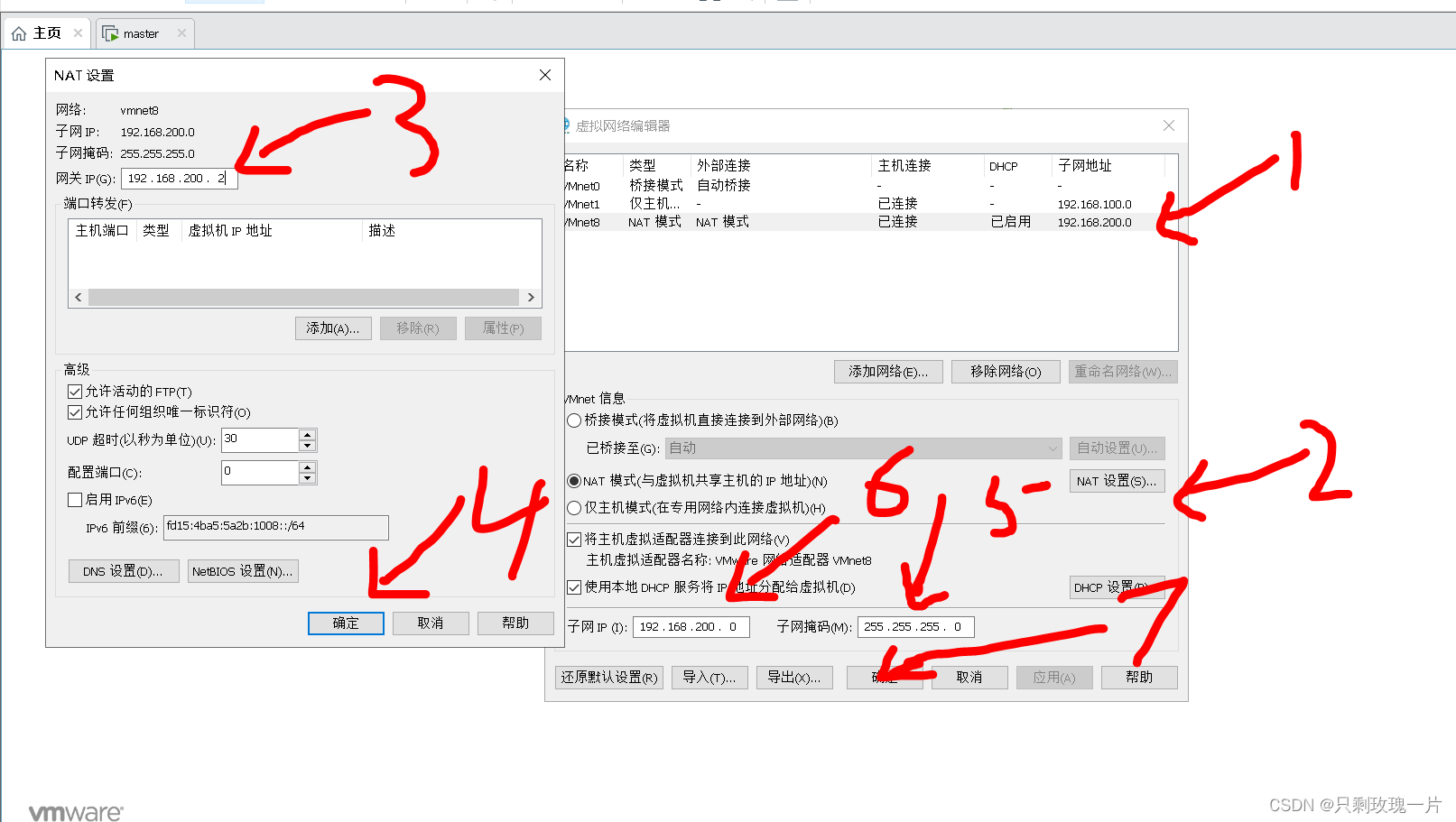
Task: Click the NAT 设置 button
Action: pyautogui.click(x=1117, y=480)
